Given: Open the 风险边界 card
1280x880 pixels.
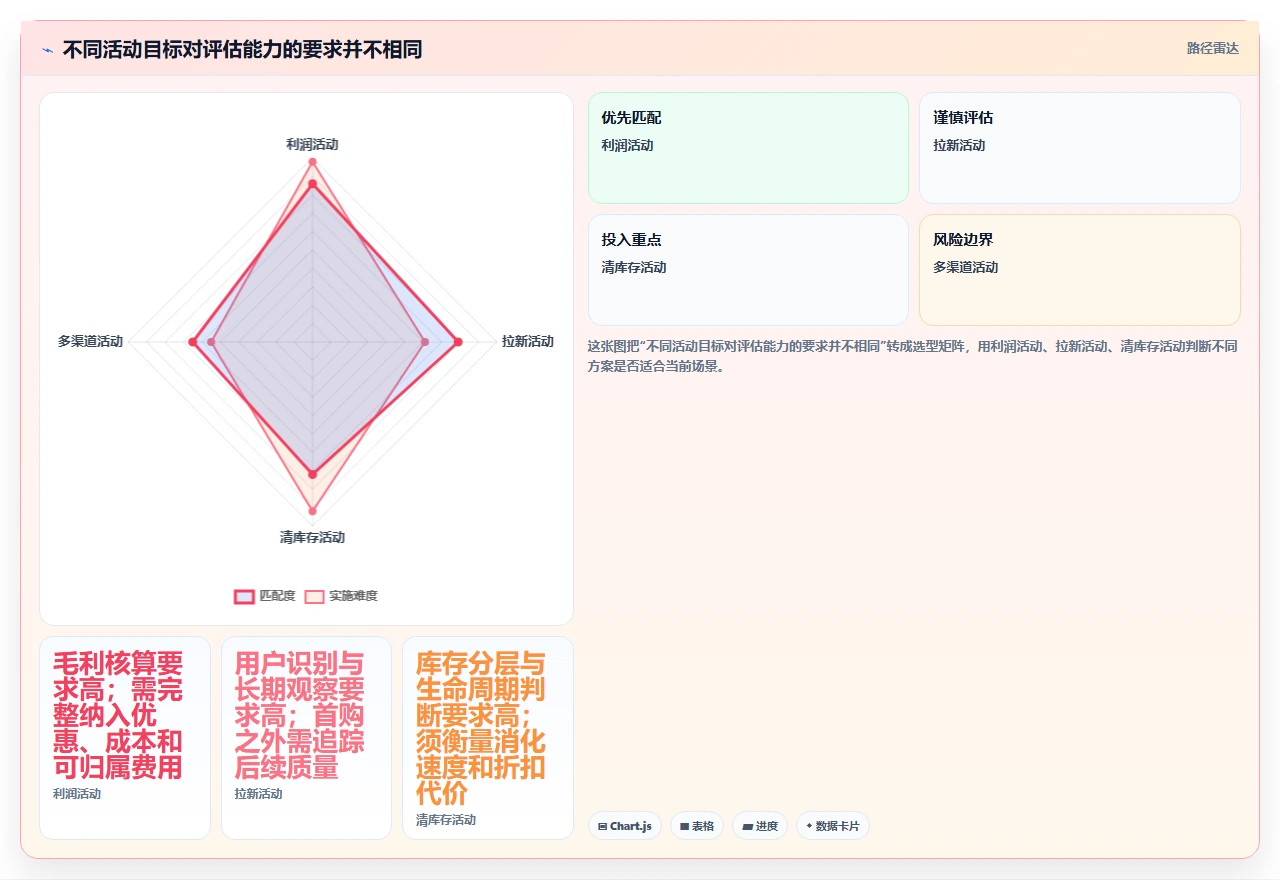Looking at the screenshot, I should 1080,270.
